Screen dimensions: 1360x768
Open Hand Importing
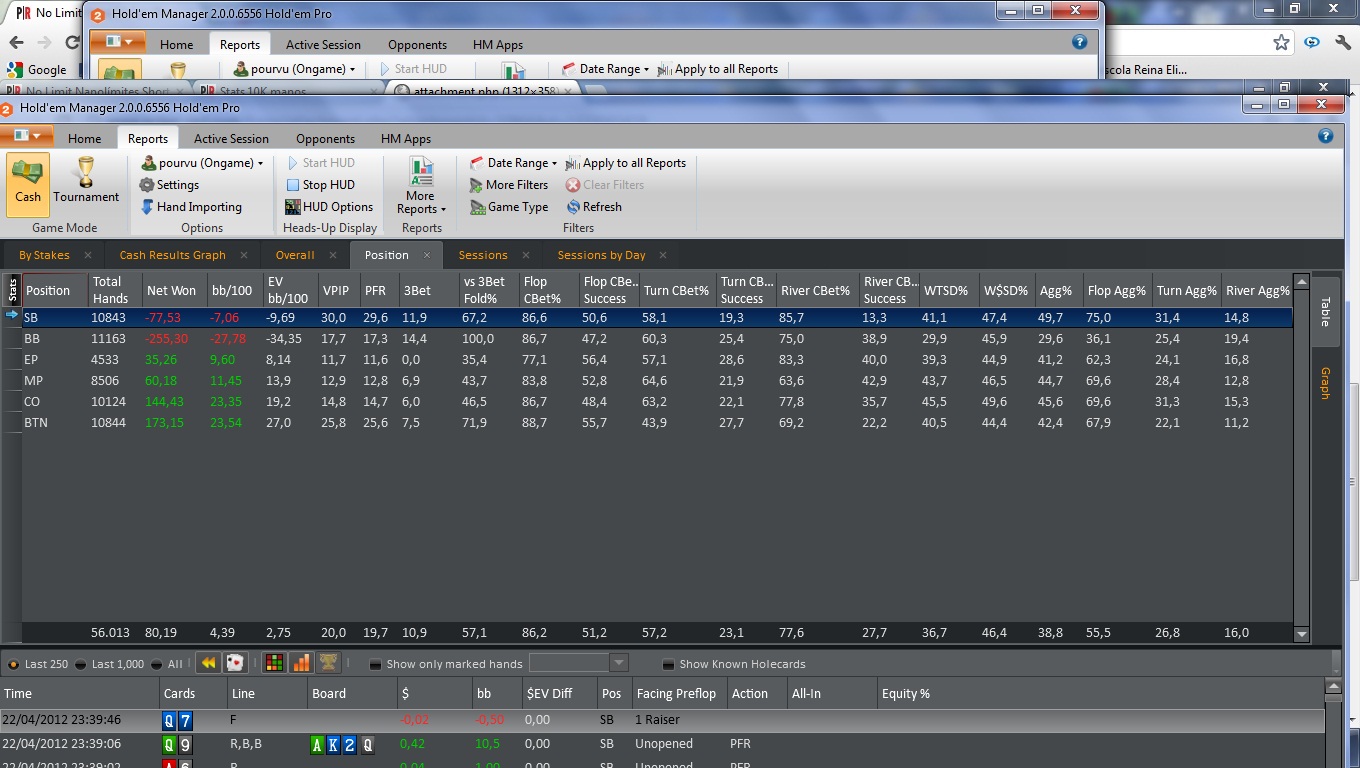pos(191,207)
